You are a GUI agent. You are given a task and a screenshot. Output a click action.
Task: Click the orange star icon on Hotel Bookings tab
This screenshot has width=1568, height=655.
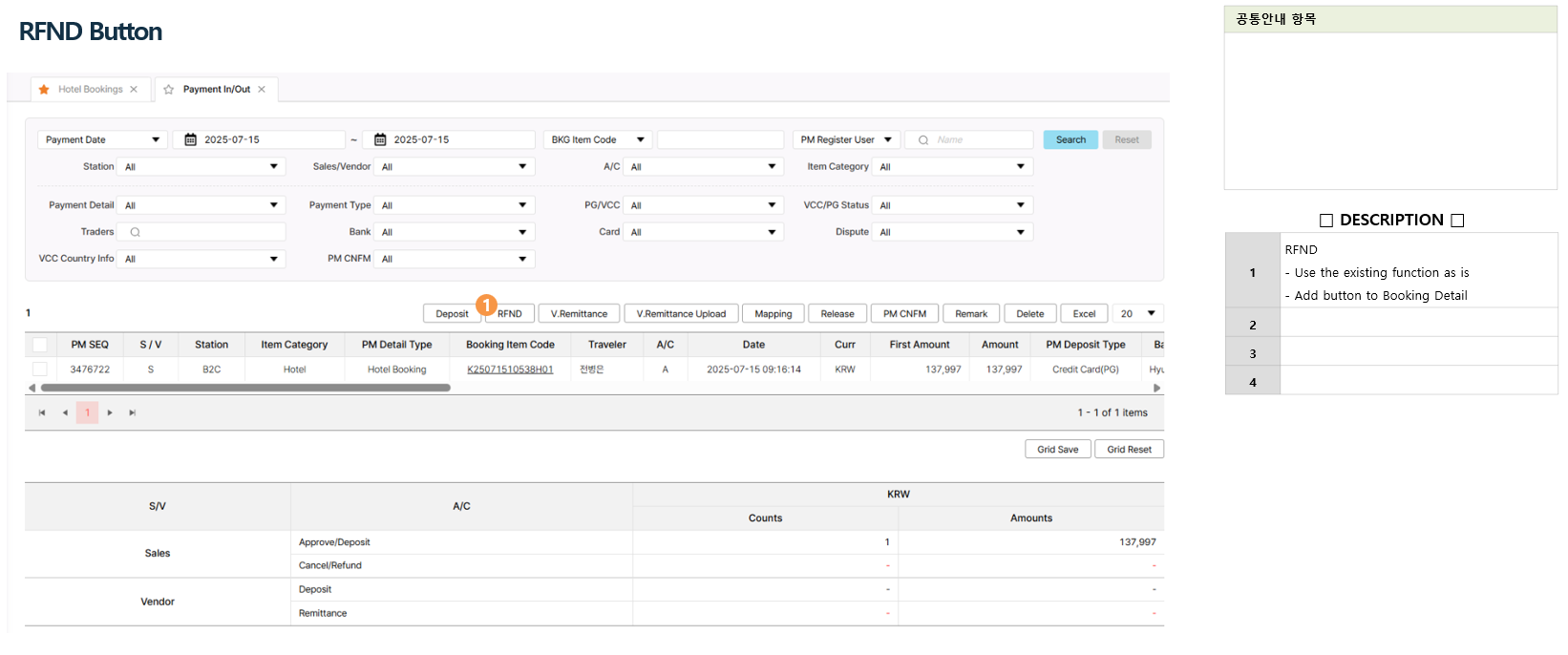44,90
